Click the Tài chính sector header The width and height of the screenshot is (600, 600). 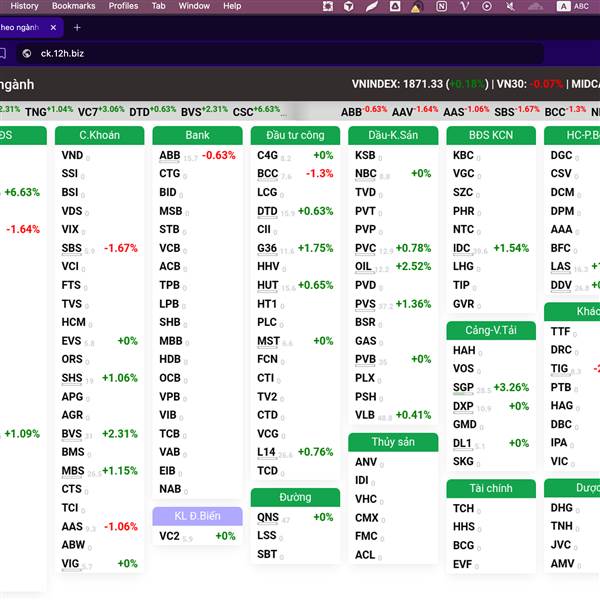(x=491, y=489)
